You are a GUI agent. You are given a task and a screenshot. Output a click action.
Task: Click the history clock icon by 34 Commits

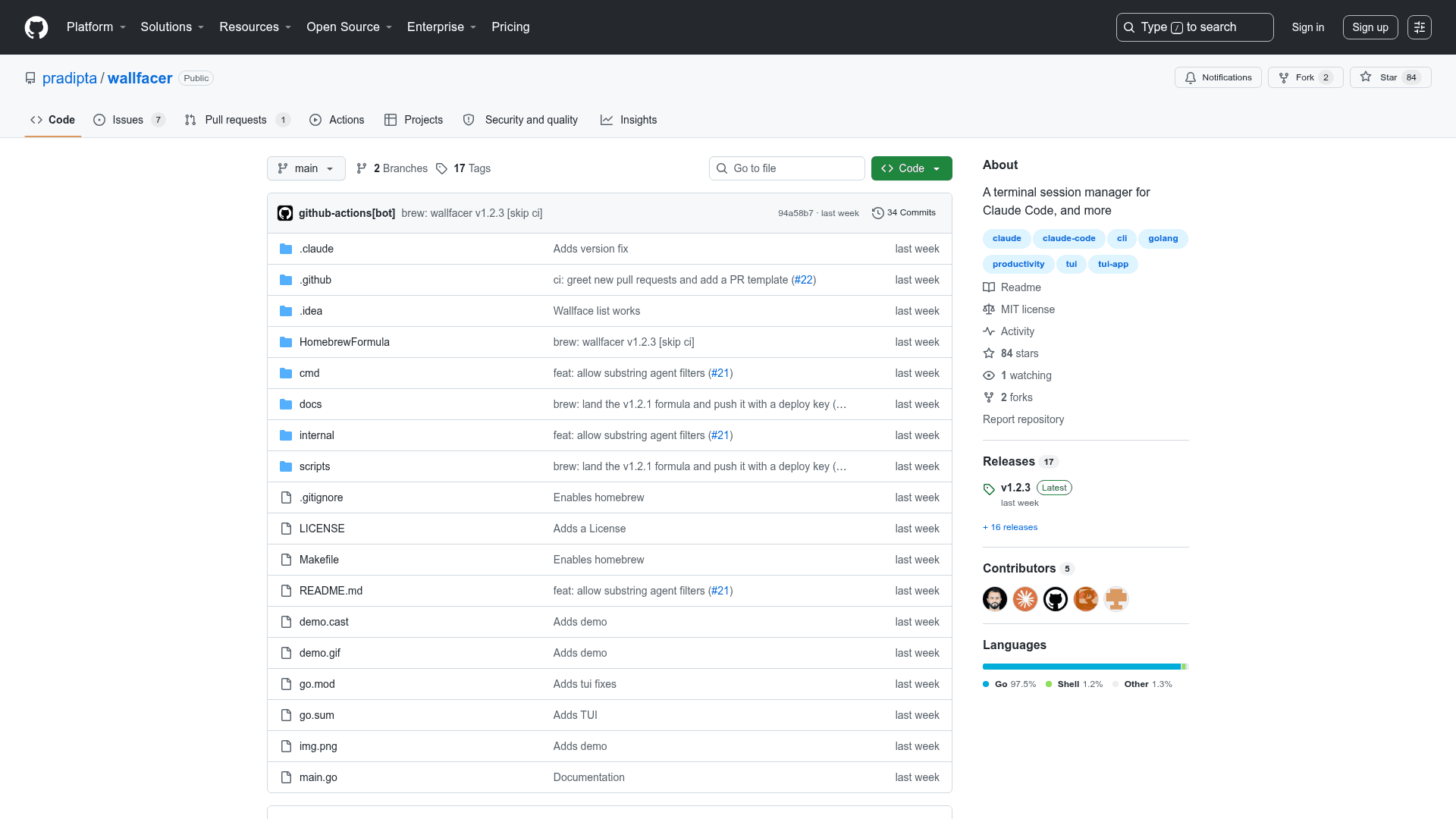(x=878, y=213)
